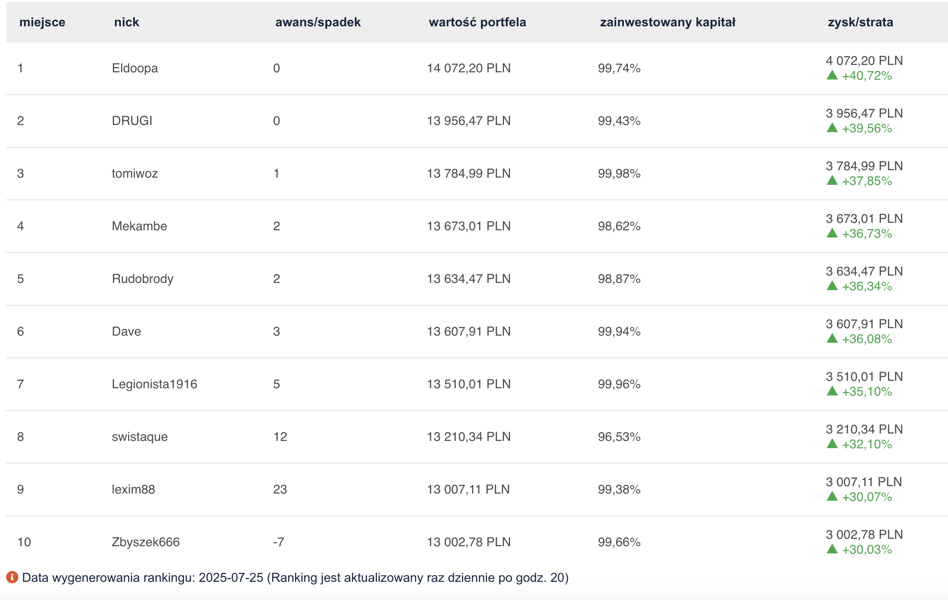Click the wartość portfela column header
Image resolution: width=948 pixels, height=600 pixels.
pyautogui.click(x=477, y=22)
